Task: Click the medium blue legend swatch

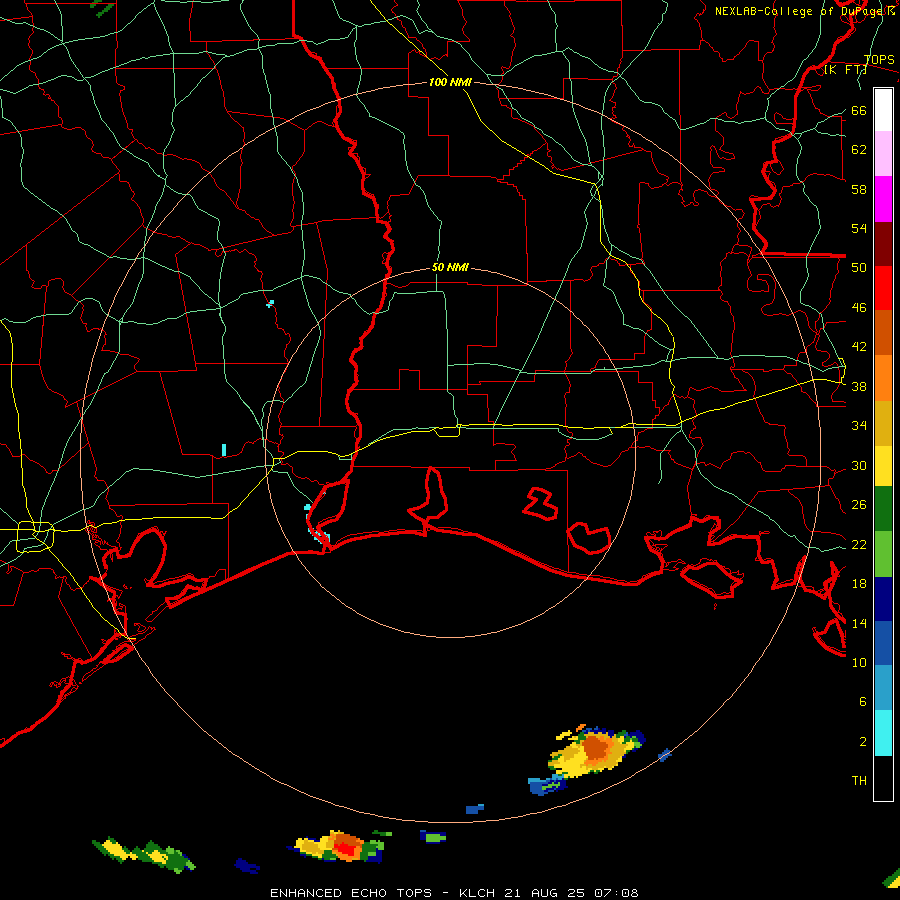Action: (x=883, y=643)
